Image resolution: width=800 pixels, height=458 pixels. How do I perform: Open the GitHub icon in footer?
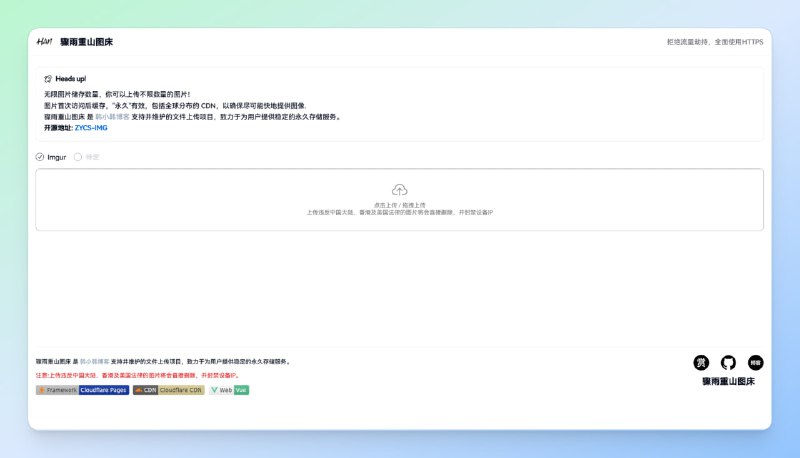[728, 363]
